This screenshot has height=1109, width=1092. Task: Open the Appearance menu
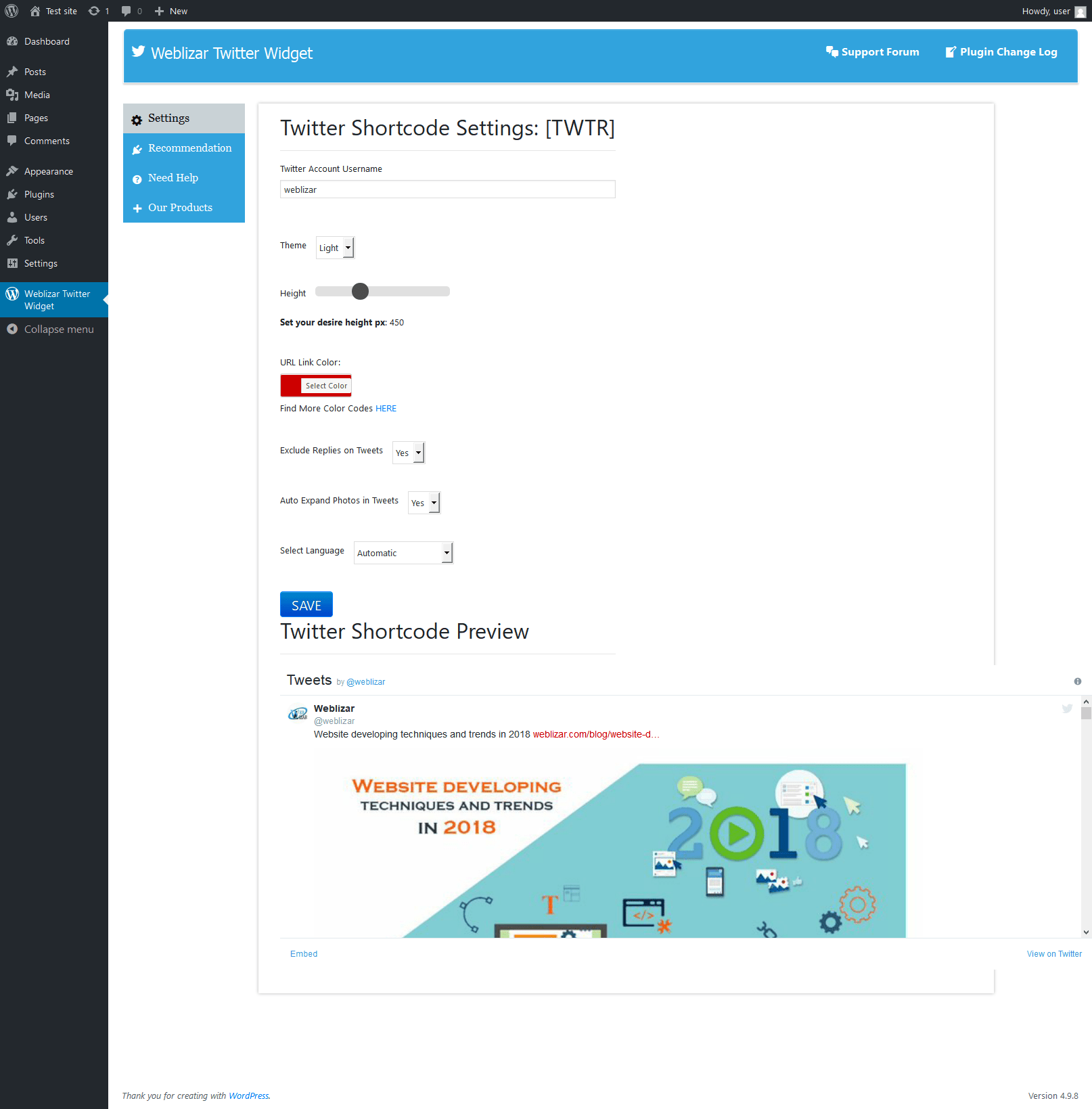pyautogui.click(x=54, y=171)
